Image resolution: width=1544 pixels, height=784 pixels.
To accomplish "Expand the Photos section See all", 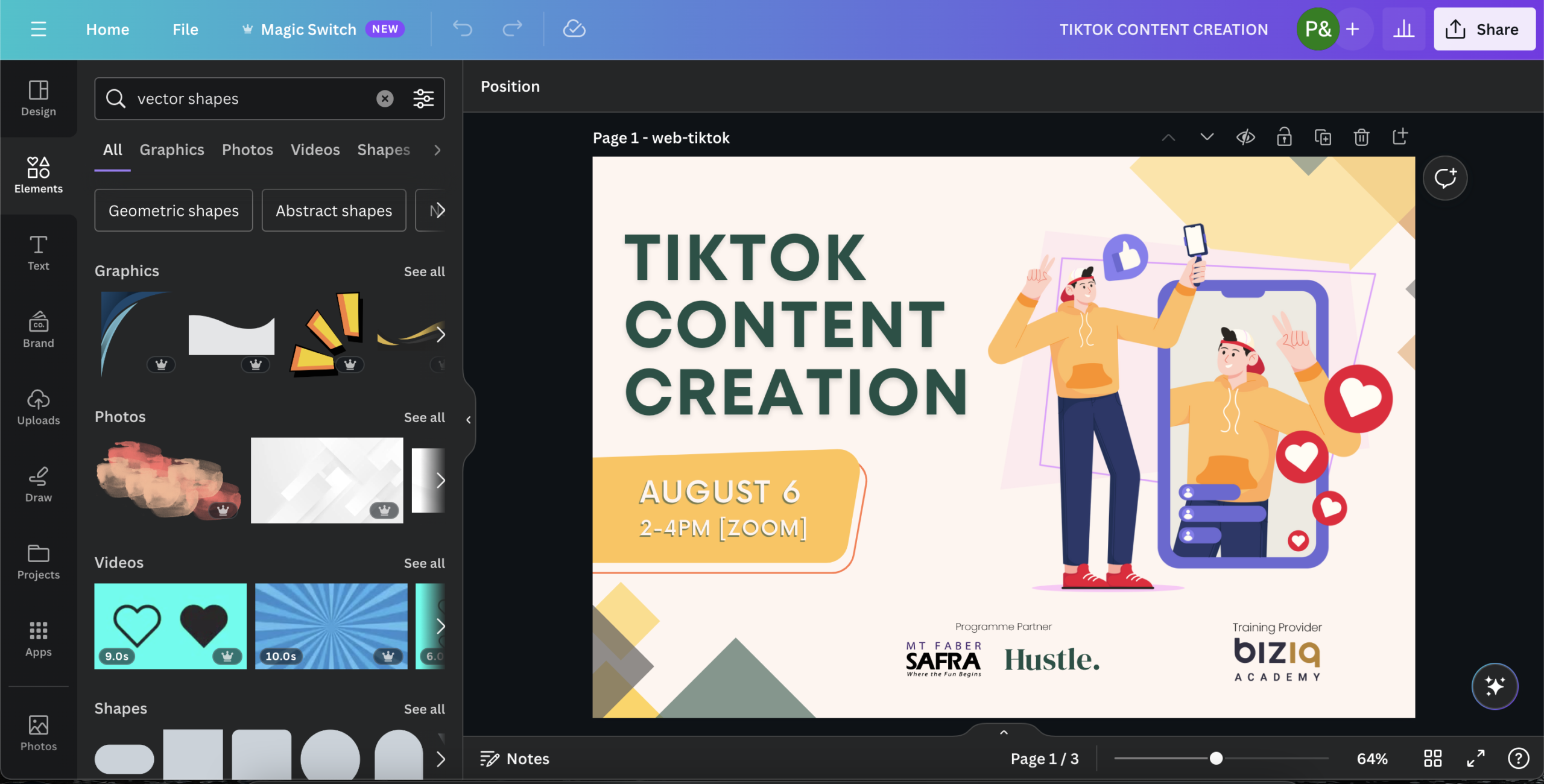I will (x=423, y=416).
